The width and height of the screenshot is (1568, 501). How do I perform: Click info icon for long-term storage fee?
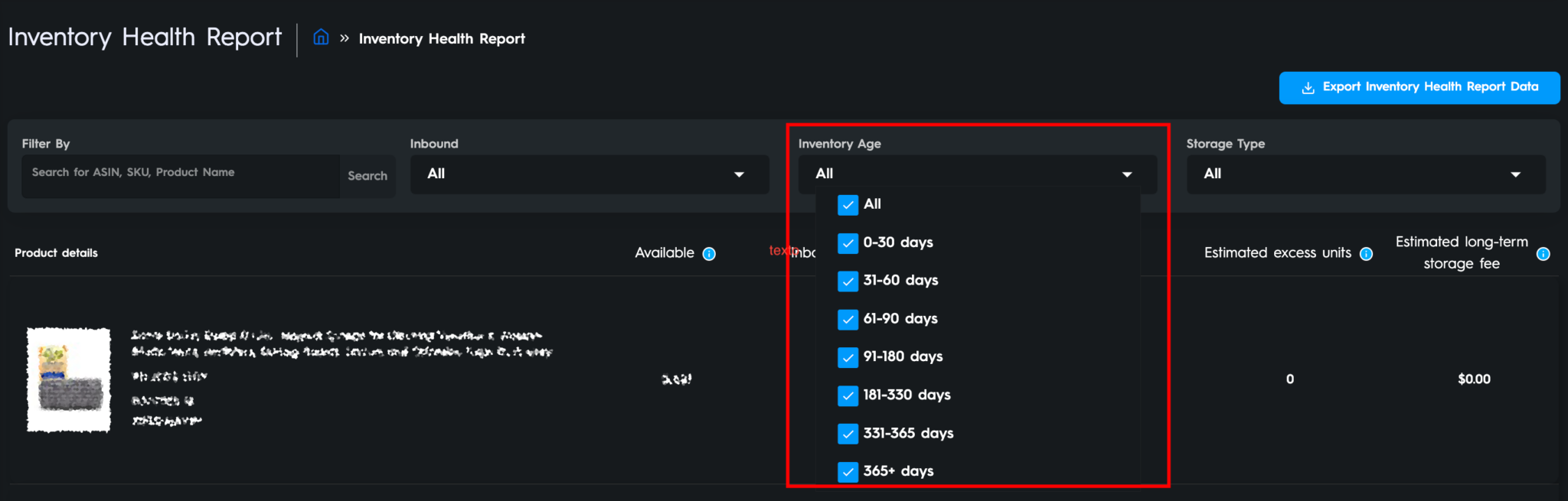pos(1543,254)
